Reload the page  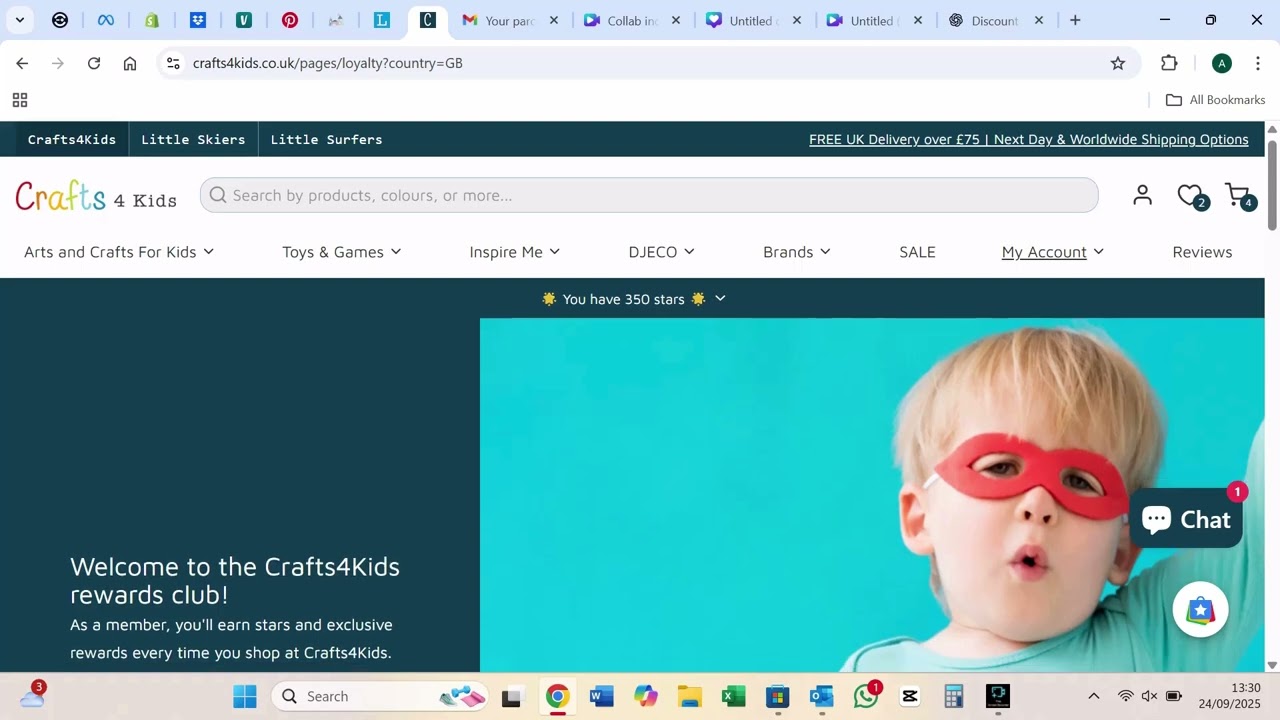point(94,63)
